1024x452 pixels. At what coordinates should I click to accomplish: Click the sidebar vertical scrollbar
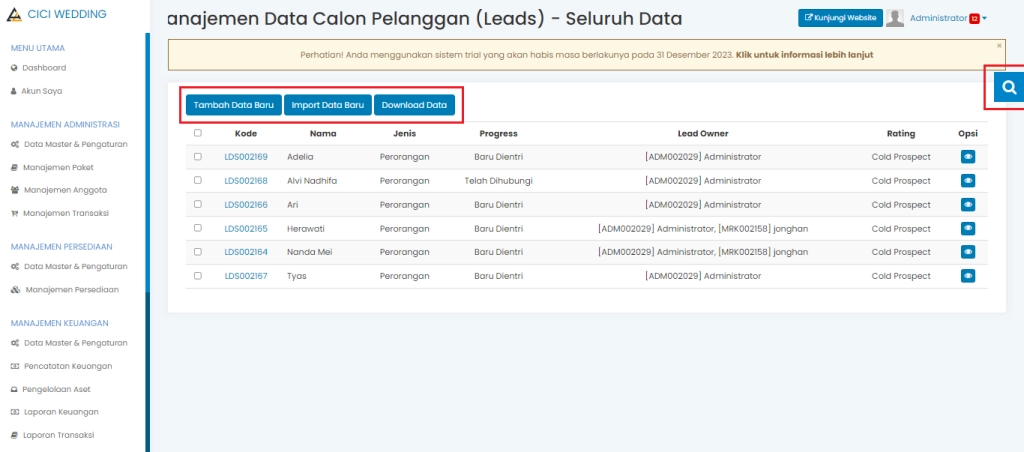tap(148, 242)
